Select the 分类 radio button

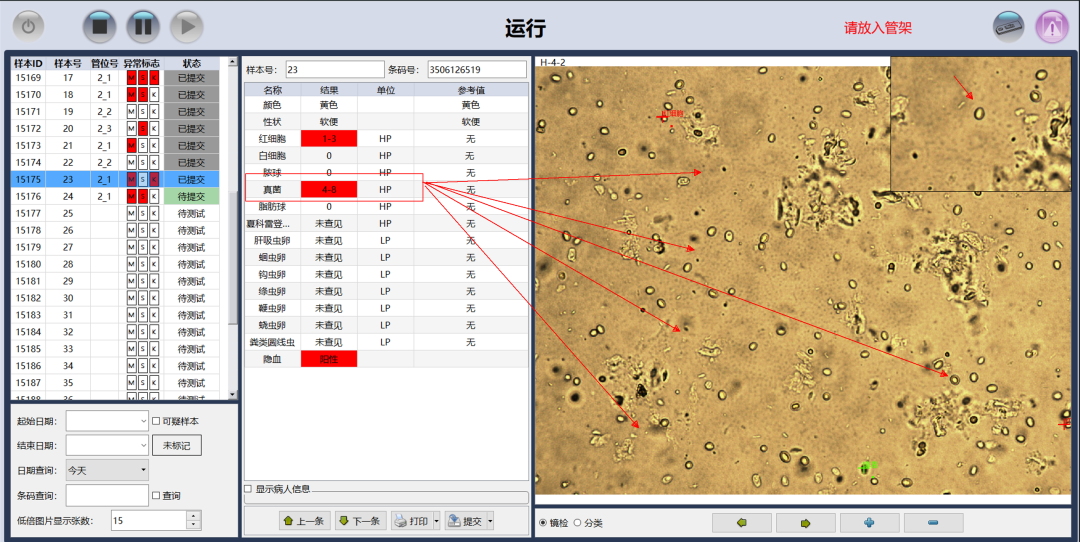577,523
